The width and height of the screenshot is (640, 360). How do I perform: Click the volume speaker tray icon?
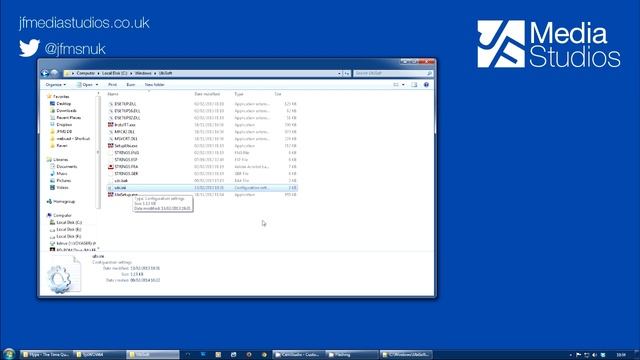click(x=594, y=355)
